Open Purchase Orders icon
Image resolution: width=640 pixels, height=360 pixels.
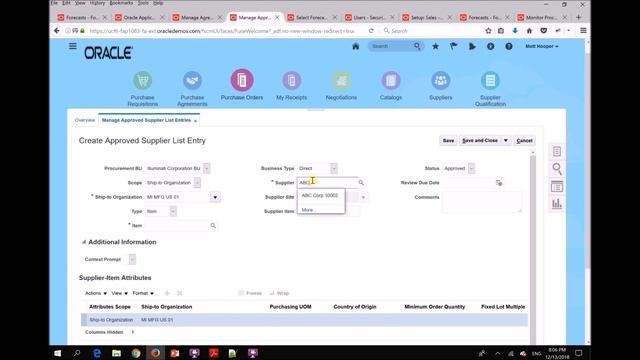coord(242,80)
